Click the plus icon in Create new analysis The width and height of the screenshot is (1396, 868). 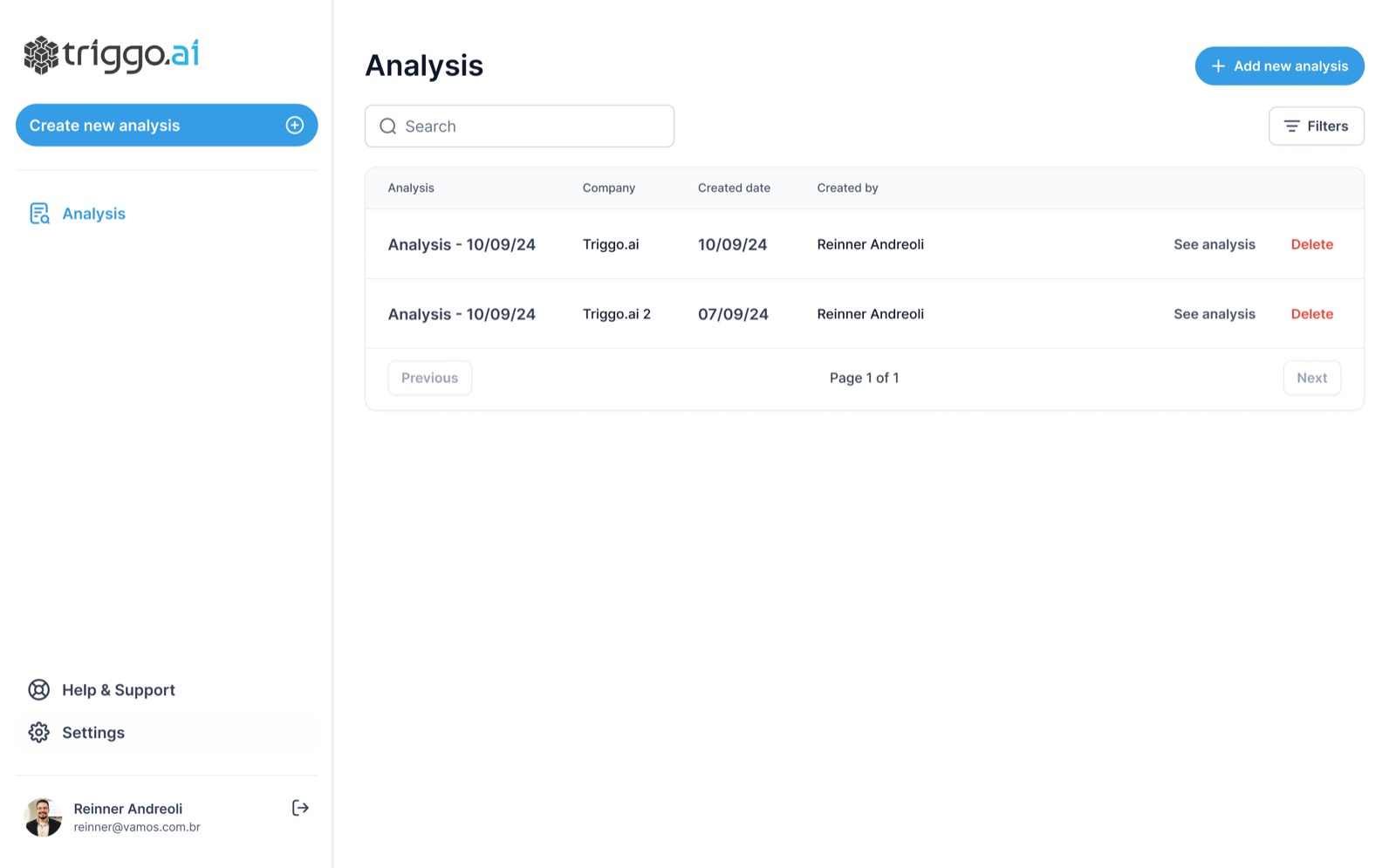[x=295, y=126]
